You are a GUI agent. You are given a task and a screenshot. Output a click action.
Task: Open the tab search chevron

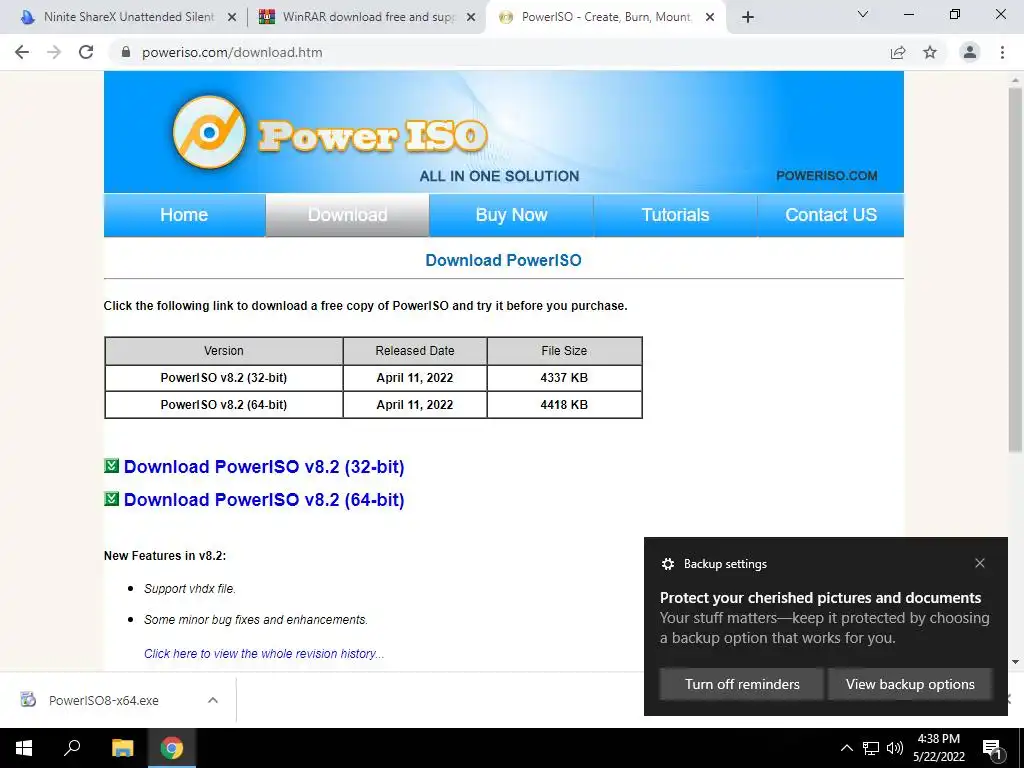coord(863,14)
